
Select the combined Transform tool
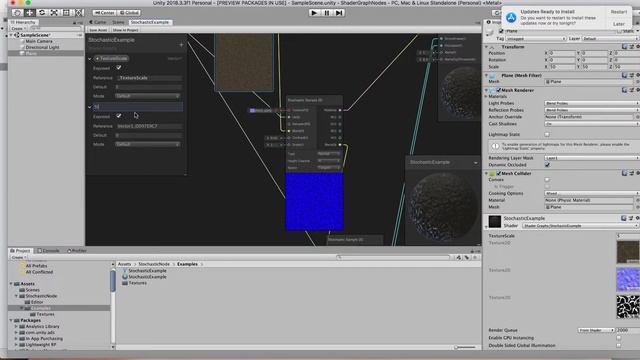tap(79, 13)
